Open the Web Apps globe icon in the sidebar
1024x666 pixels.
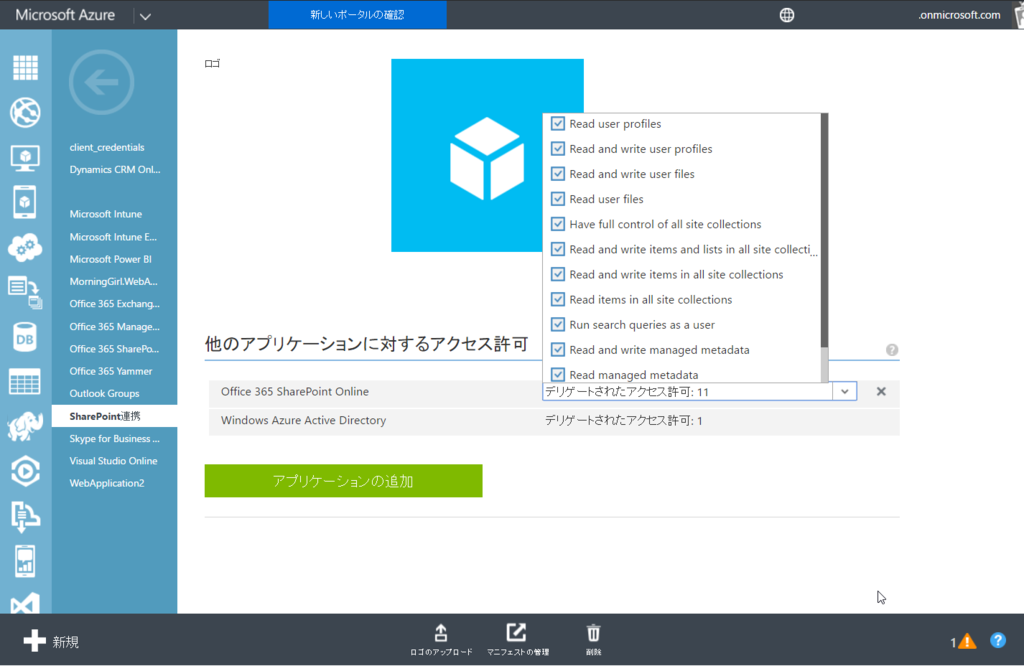25,112
